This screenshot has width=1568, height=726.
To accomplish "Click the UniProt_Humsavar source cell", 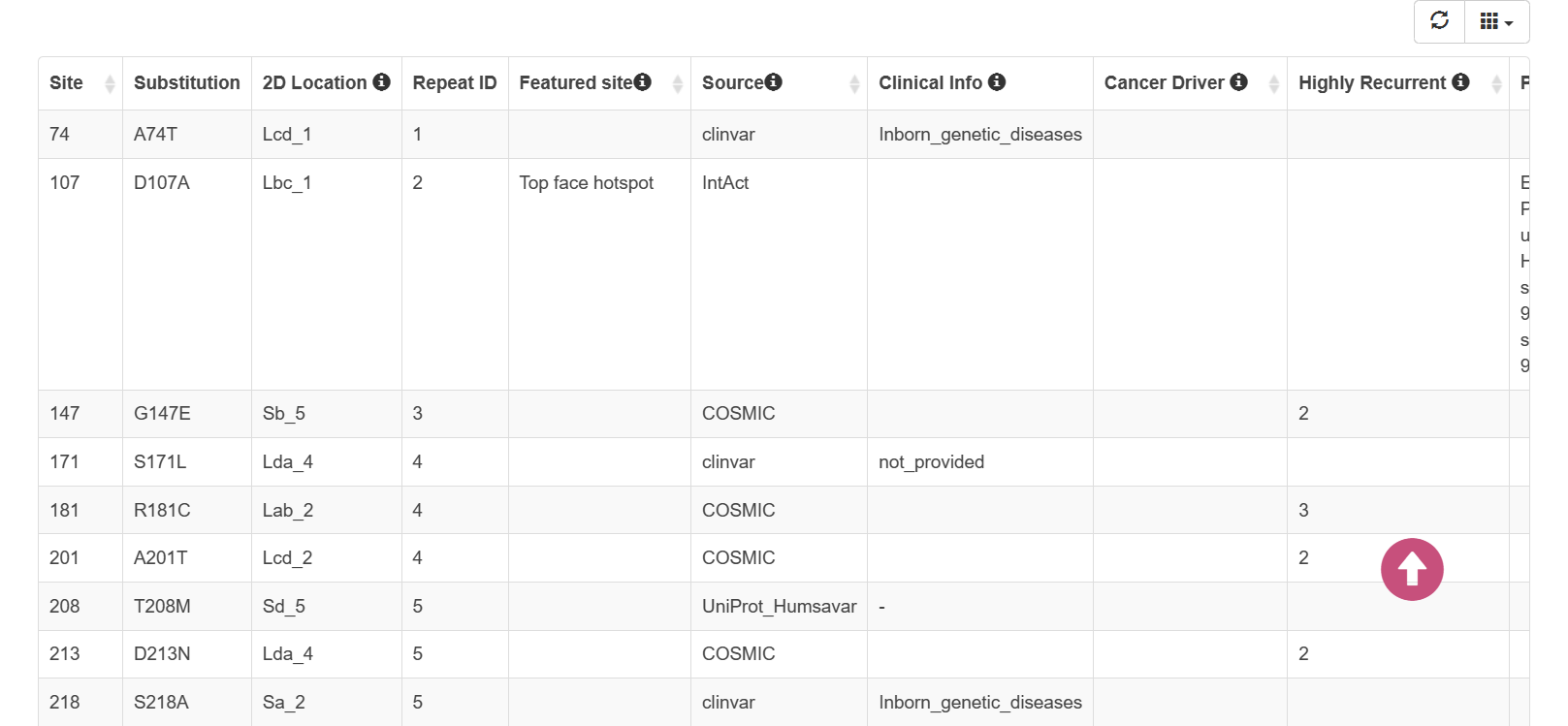I will [x=780, y=607].
